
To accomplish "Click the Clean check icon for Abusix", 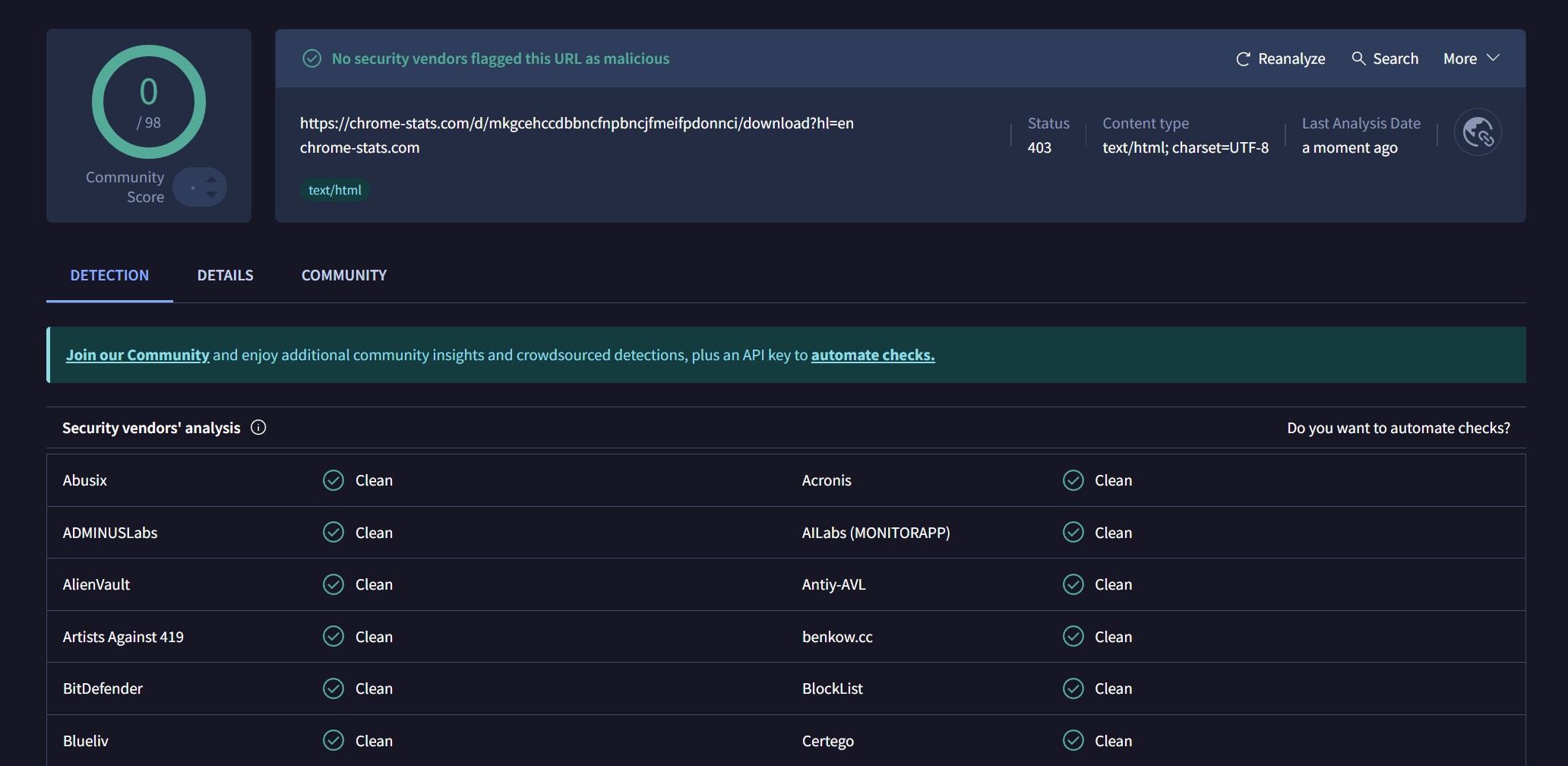I will pyautogui.click(x=334, y=480).
